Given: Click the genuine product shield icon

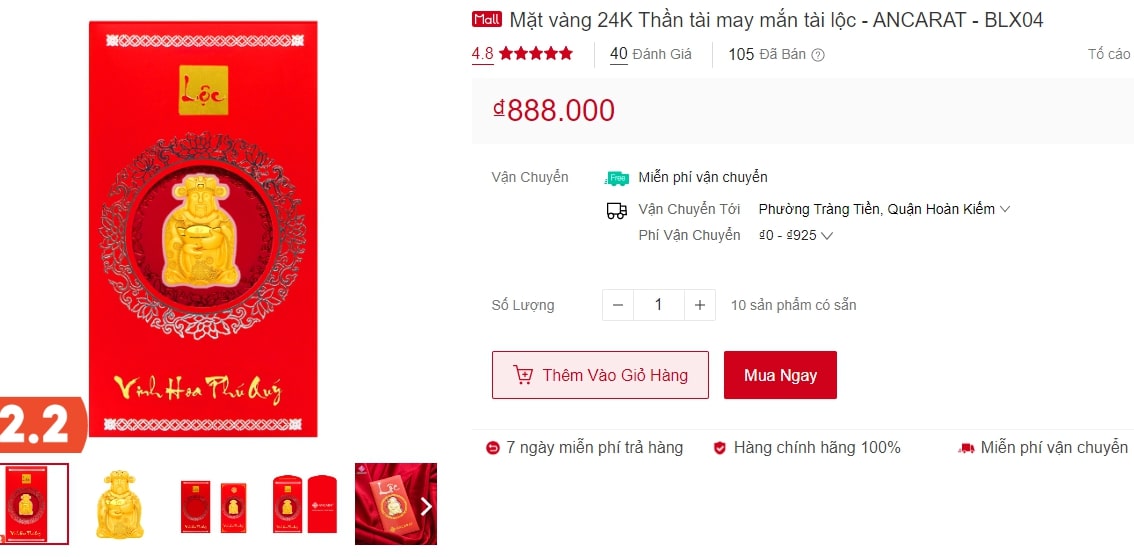Looking at the screenshot, I should click(x=720, y=448).
